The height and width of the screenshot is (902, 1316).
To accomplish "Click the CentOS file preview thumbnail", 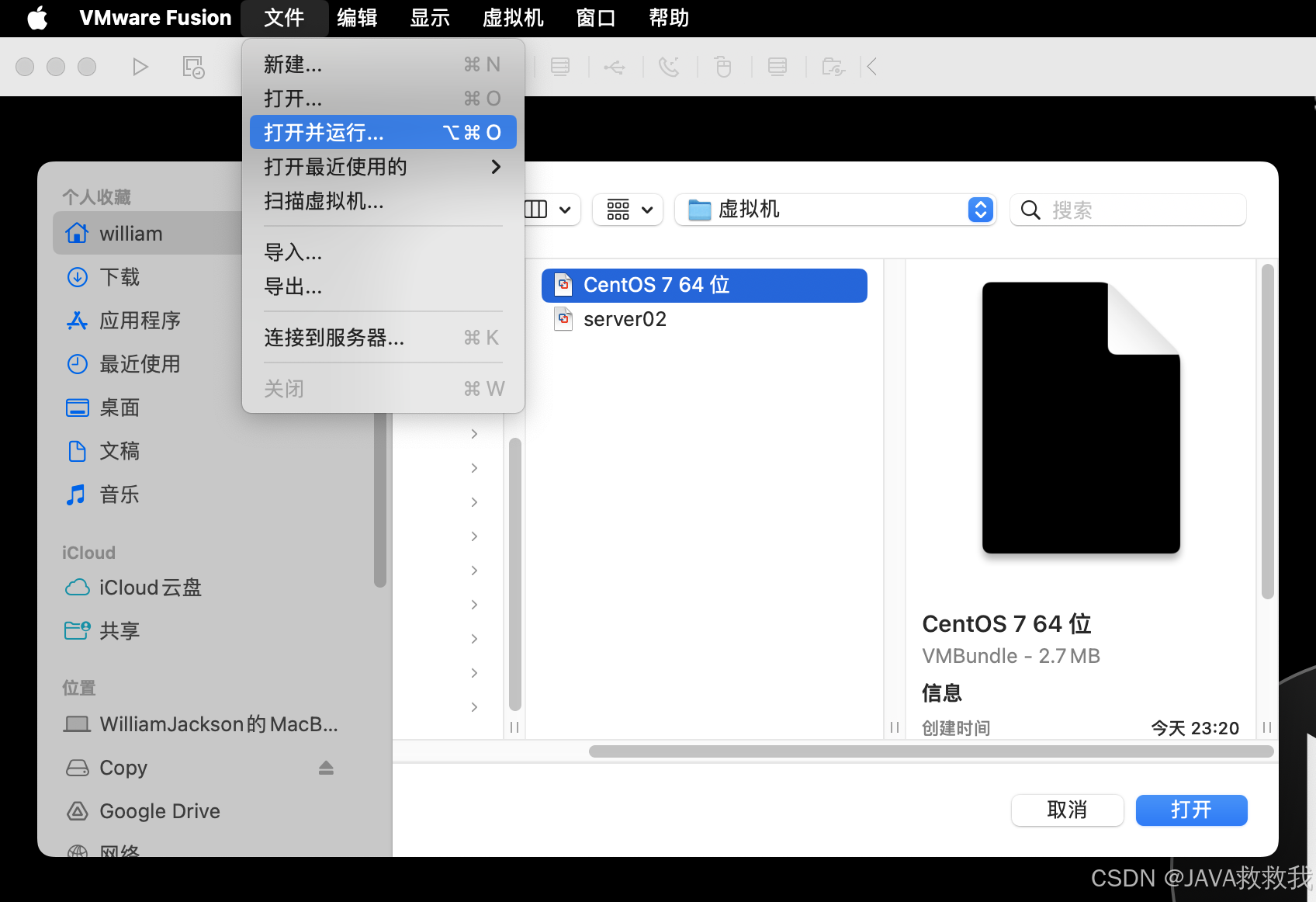I will click(1081, 418).
